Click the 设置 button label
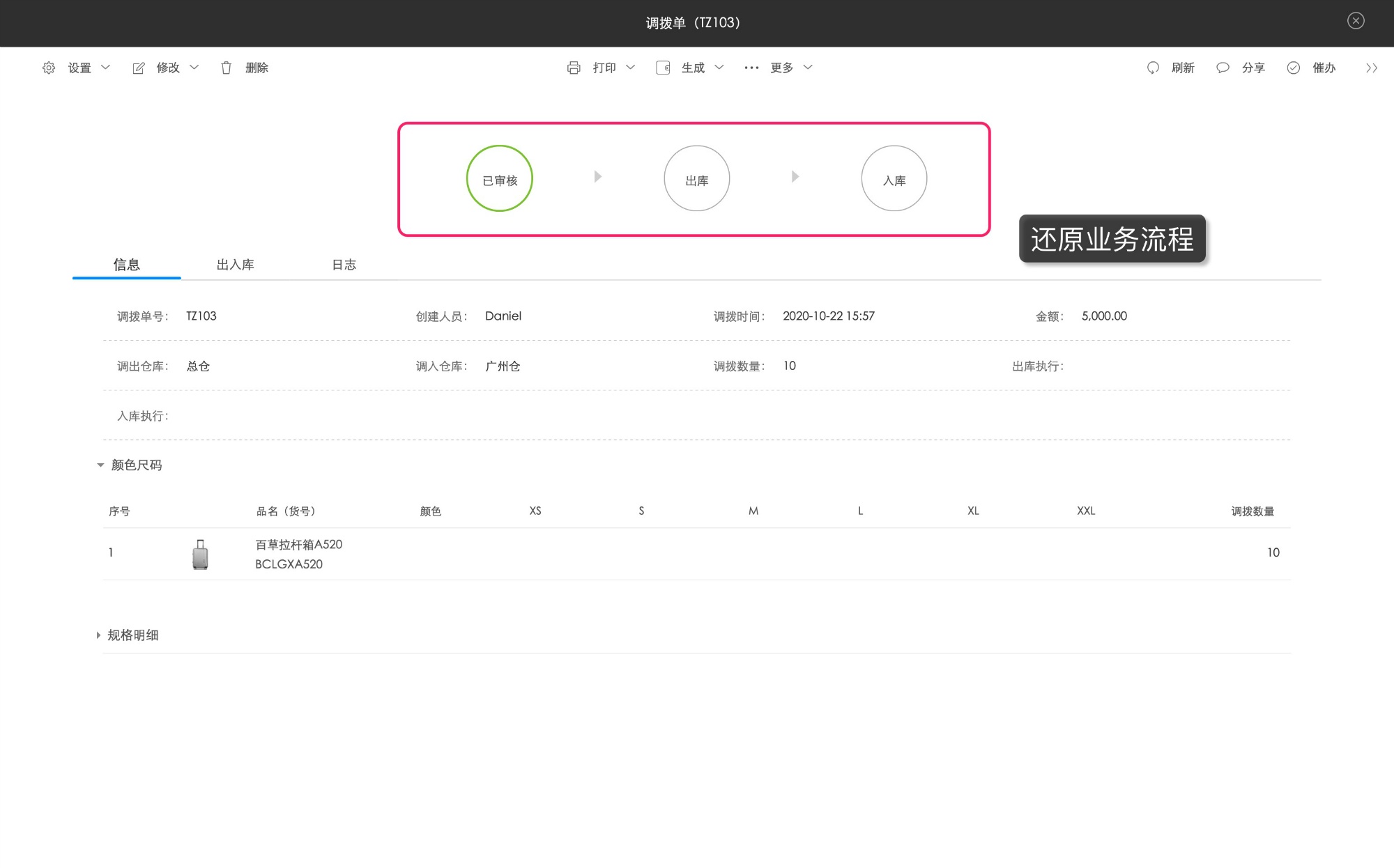Viewport: 1394px width, 868px height. 79,68
